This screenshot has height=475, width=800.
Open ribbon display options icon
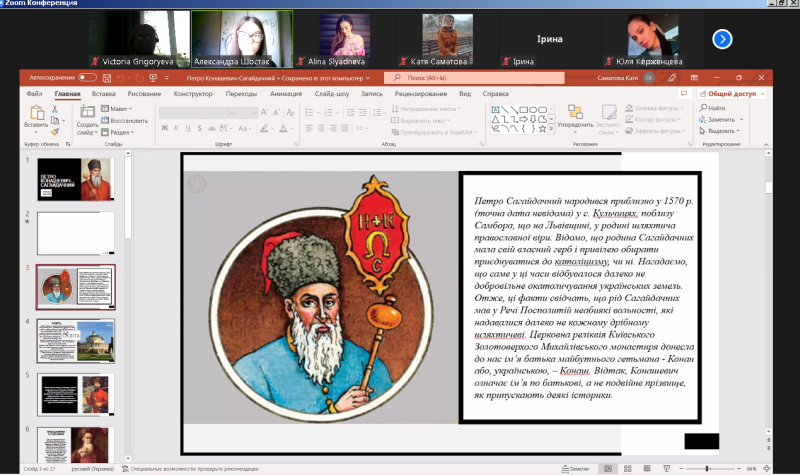click(x=694, y=78)
